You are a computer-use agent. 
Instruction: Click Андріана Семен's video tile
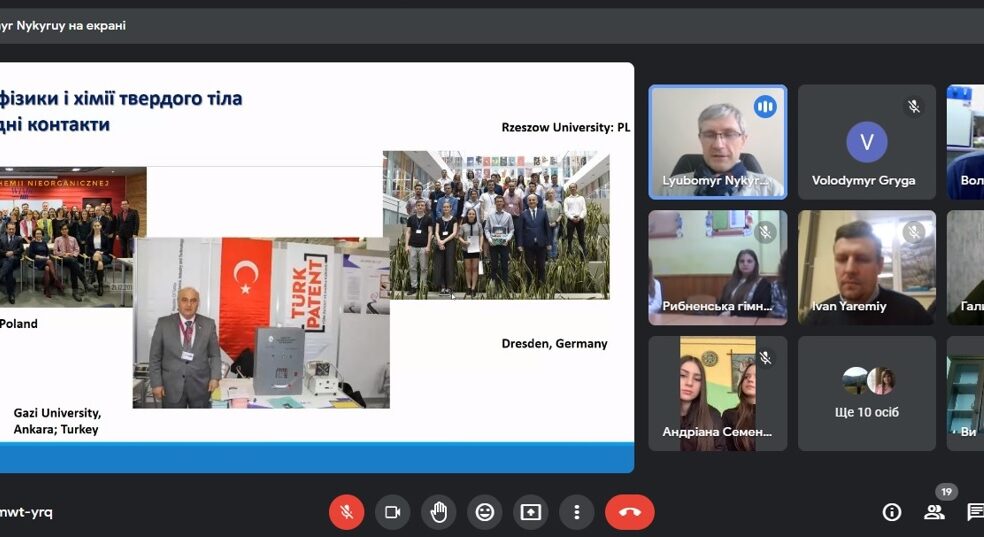[717, 393]
